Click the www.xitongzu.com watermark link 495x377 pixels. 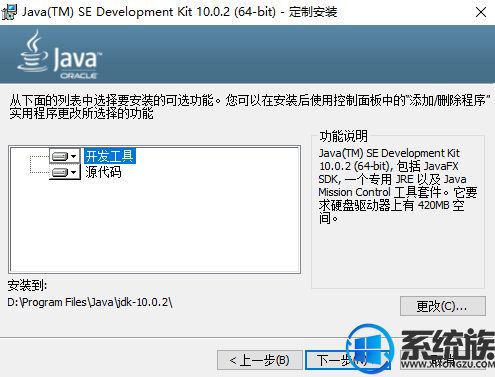[x=448, y=364]
